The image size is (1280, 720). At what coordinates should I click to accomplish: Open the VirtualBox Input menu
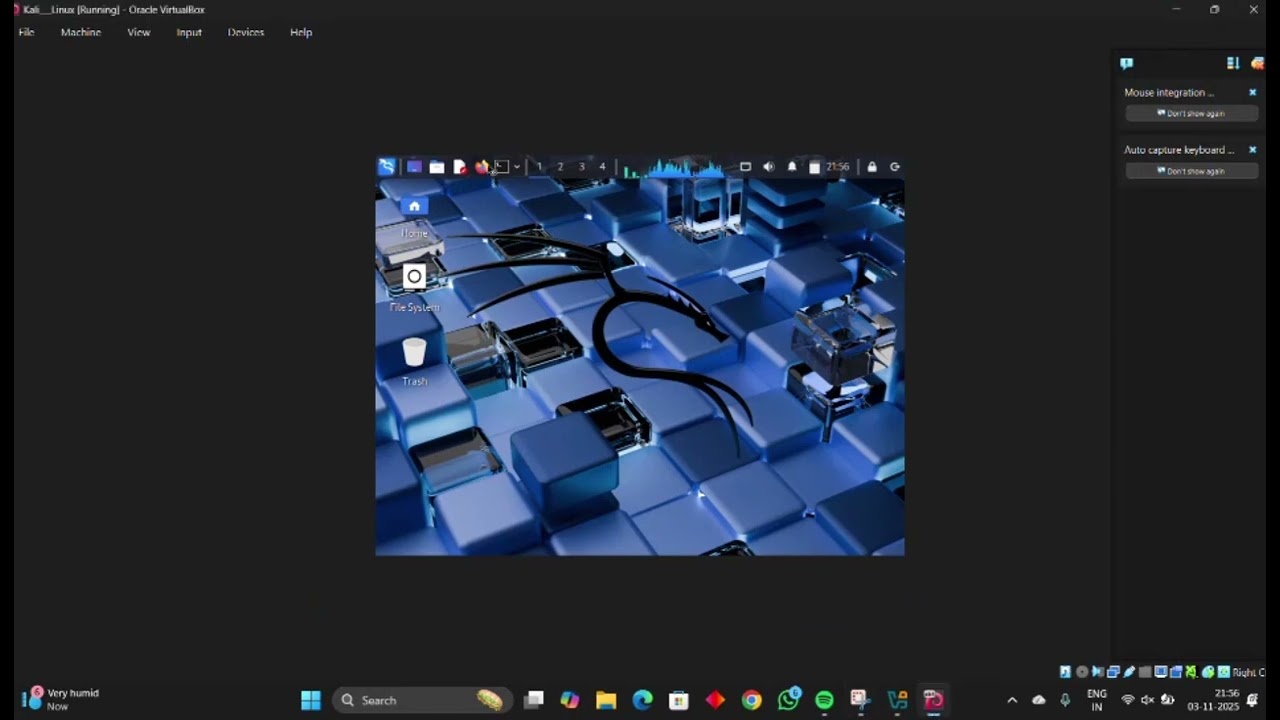point(189,32)
